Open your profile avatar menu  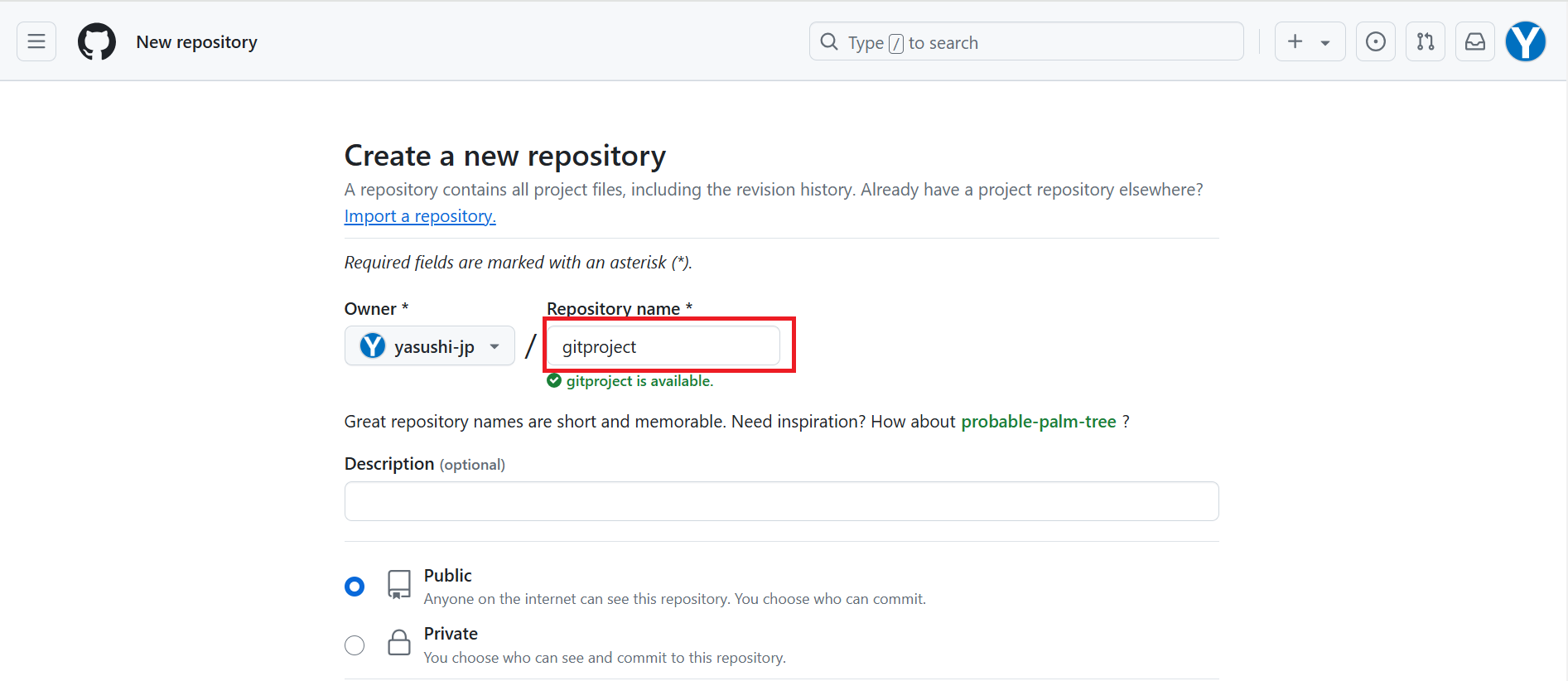tap(1525, 41)
